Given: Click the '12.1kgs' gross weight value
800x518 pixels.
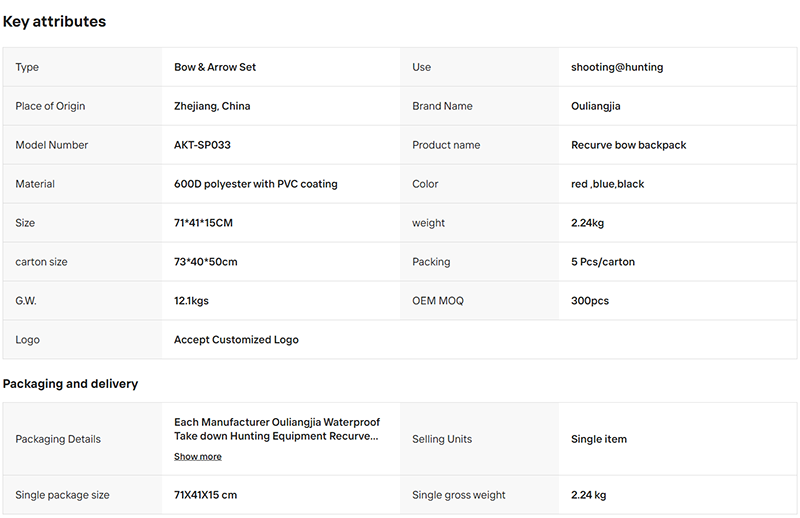Looking at the screenshot, I should tap(191, 301).
